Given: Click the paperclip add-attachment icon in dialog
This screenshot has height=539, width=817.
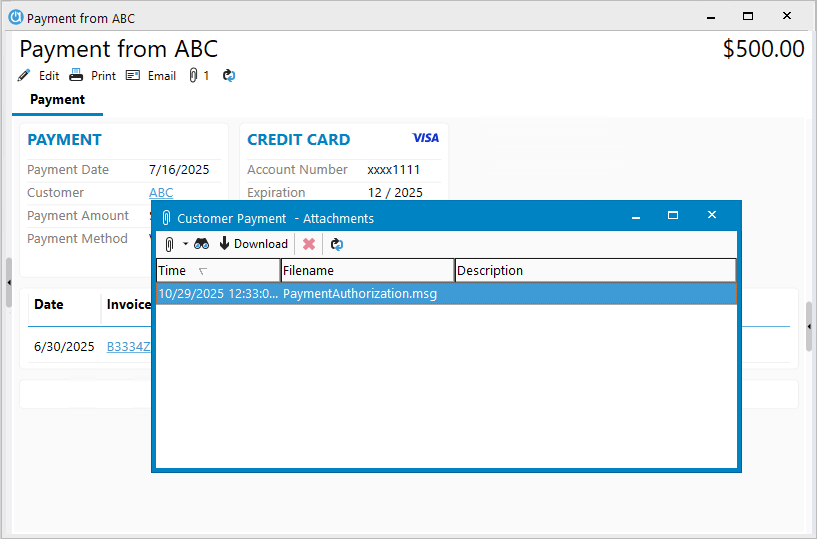Looking at the screenshot, I should (x=169, y=244).
